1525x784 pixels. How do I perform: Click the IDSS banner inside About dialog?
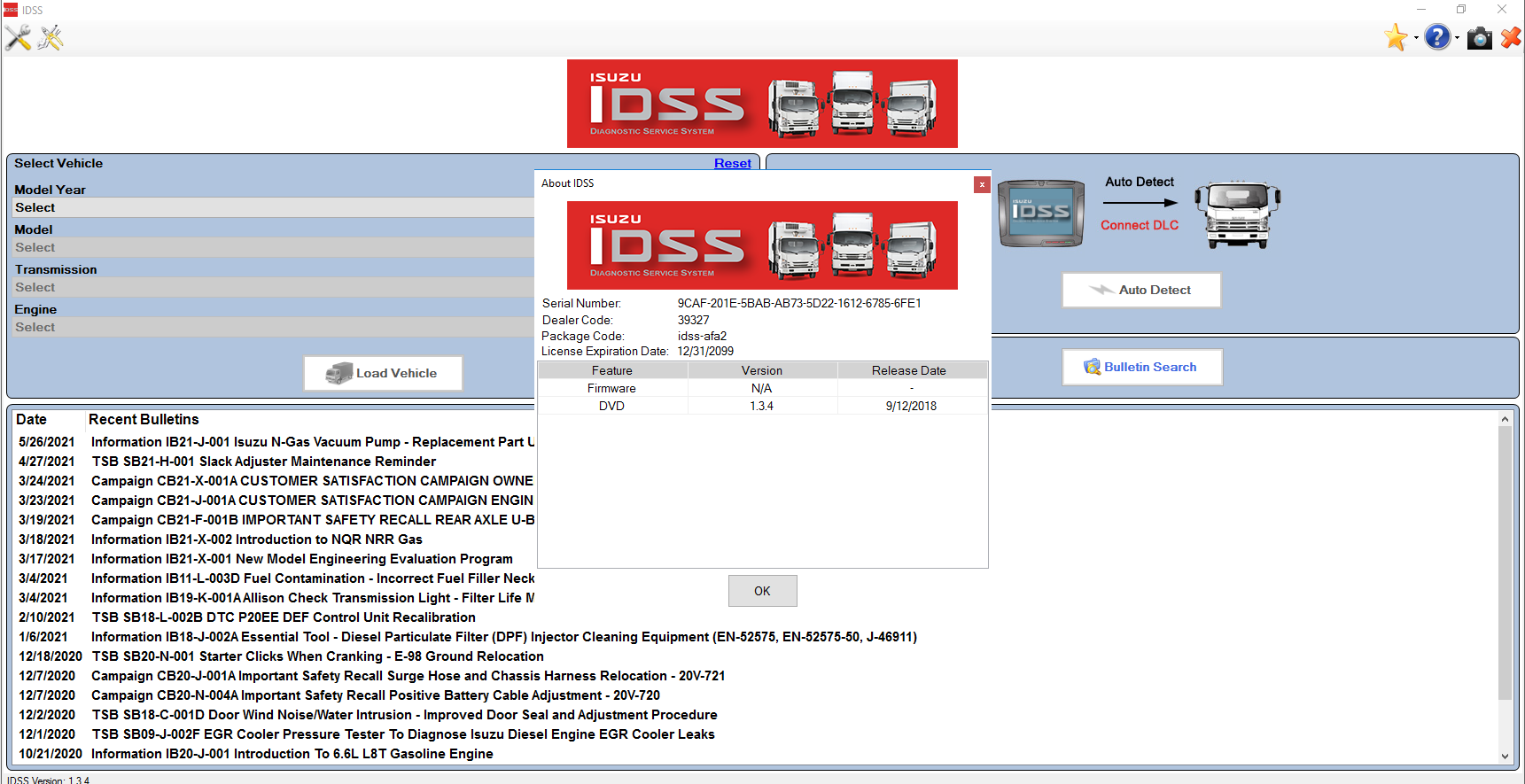click(x=762, y=245)
